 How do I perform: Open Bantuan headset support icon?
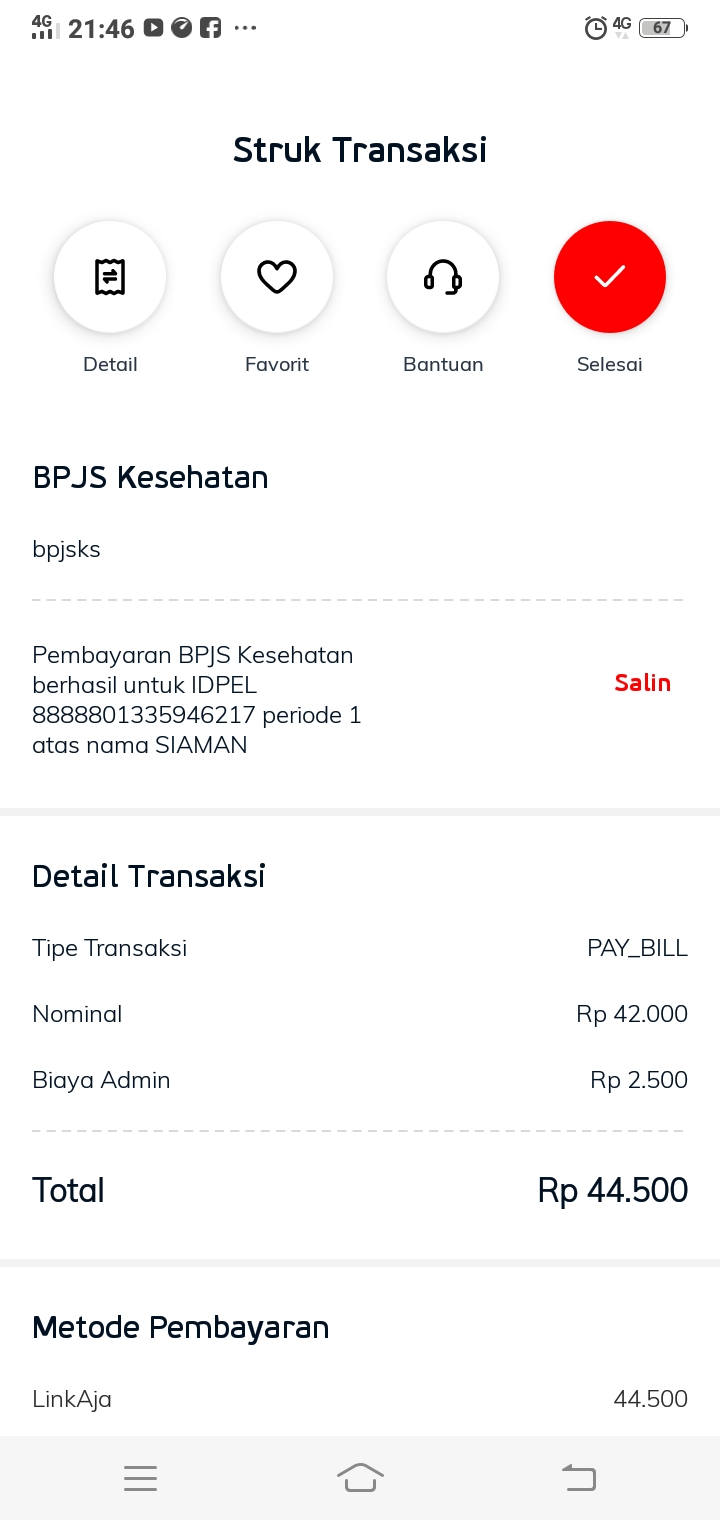(x=443, y=277)
